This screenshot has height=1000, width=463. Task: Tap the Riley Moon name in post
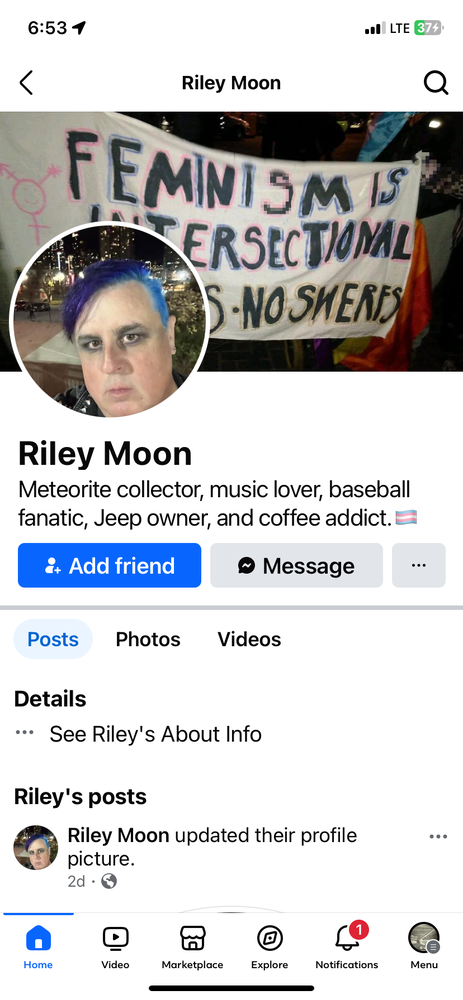119,835
